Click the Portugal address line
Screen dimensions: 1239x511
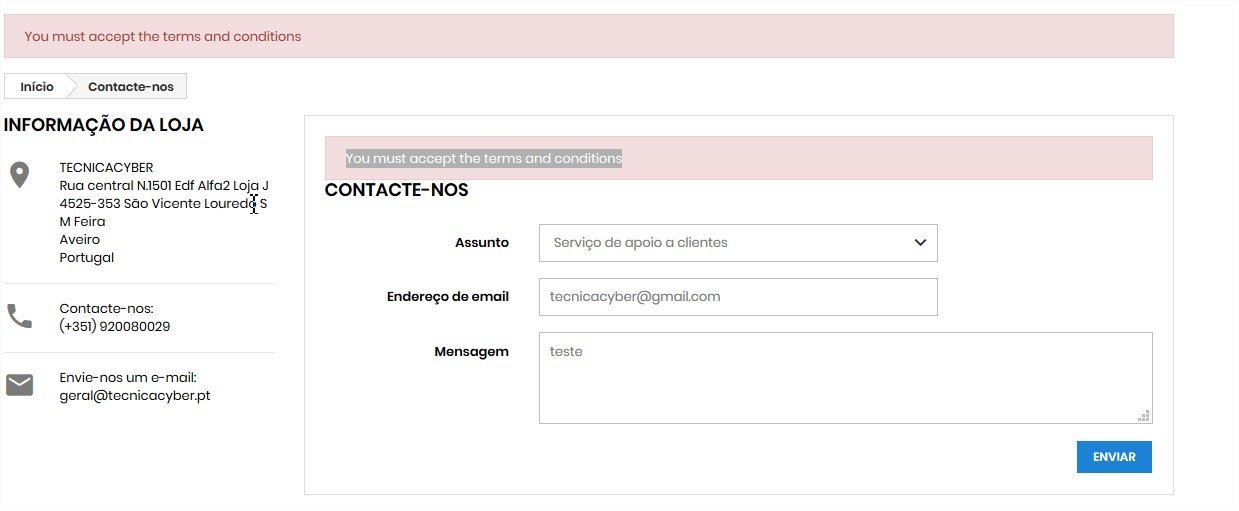tap(87, 257)
